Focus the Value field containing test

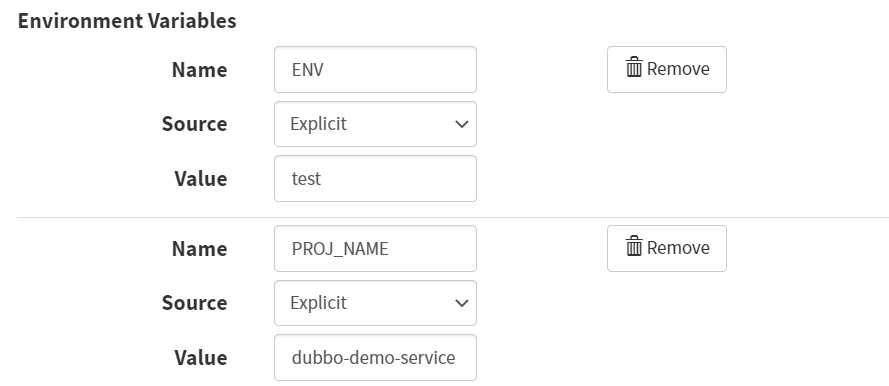[x=375, y=179]
